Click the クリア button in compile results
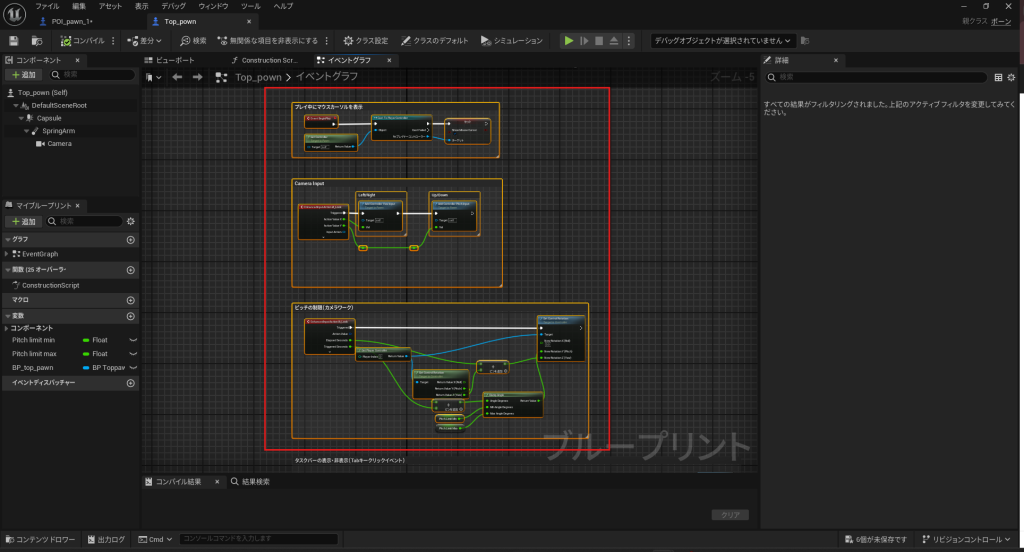 729,515
